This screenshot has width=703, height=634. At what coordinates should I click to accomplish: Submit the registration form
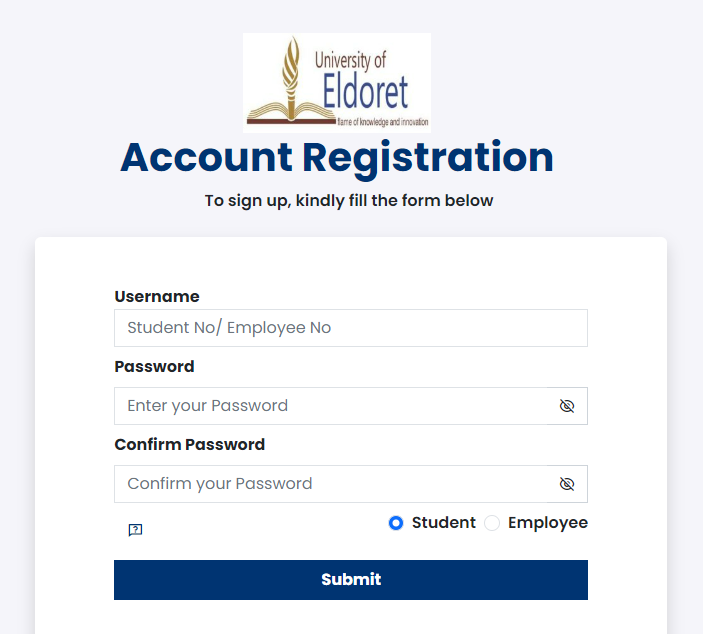351,580
